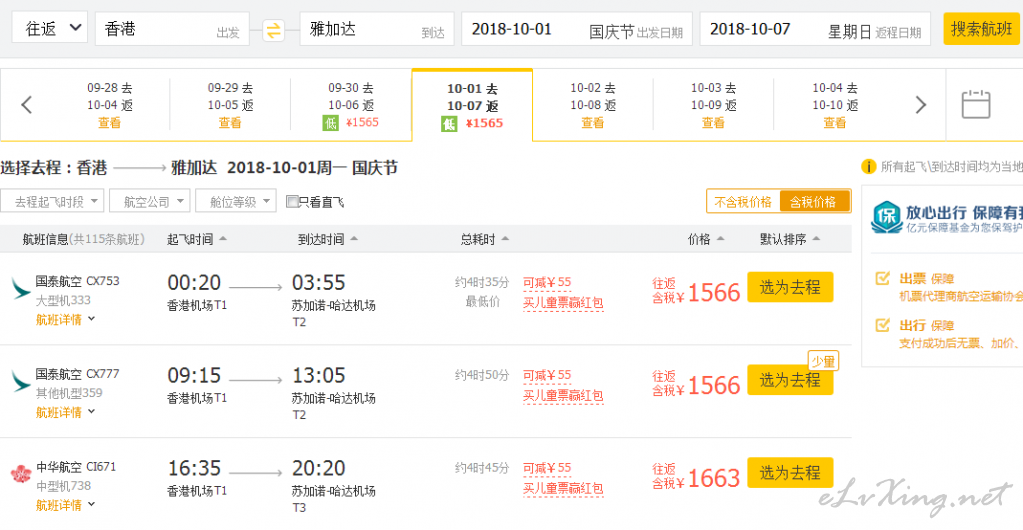Screen dimensions: 1023x530
Task: Toggle 只看直飞 direct flights checkbox
Action: click(x=292, y=202)
